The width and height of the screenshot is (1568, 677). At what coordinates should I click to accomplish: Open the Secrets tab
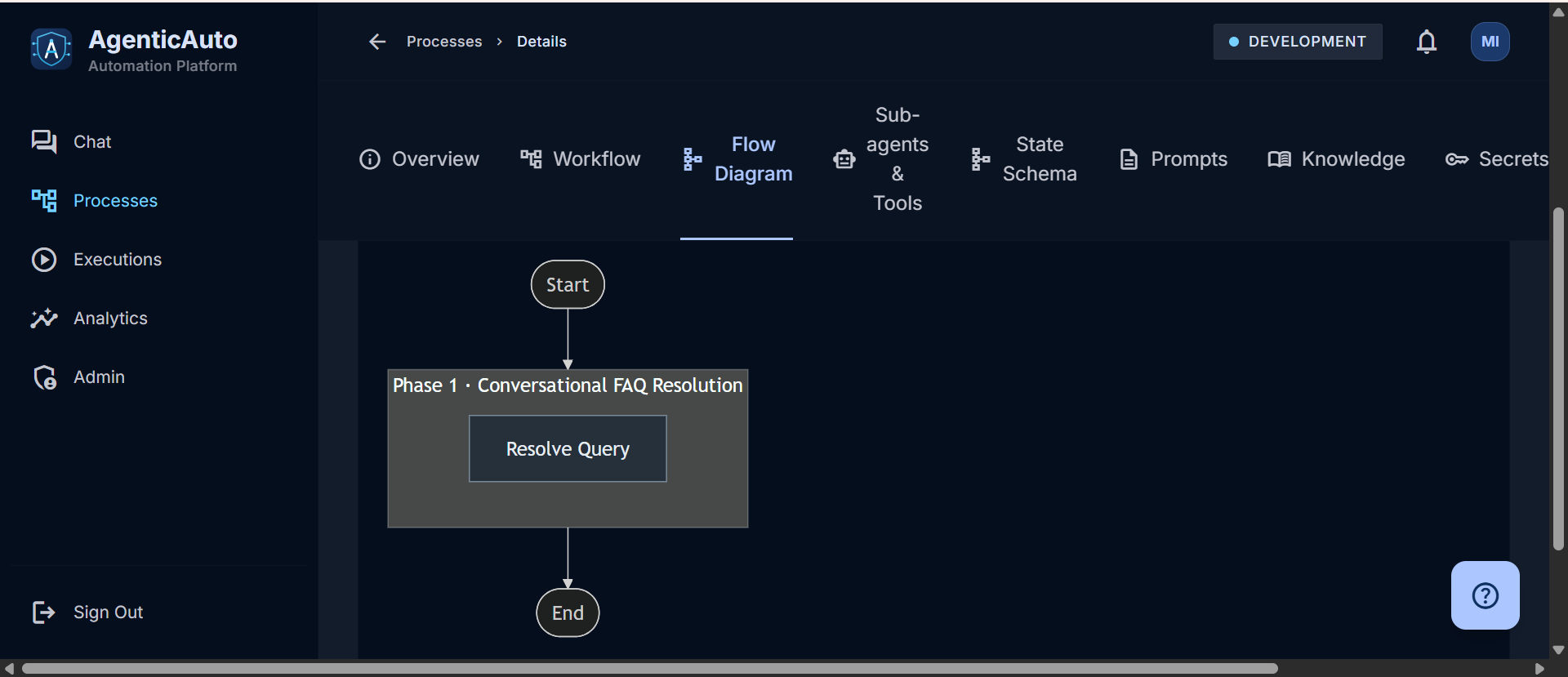1497,159
